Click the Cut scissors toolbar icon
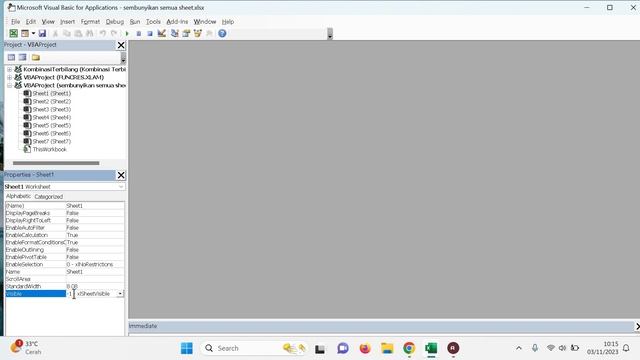This screenshot has width=640, height=360. [x=55, y=33]
